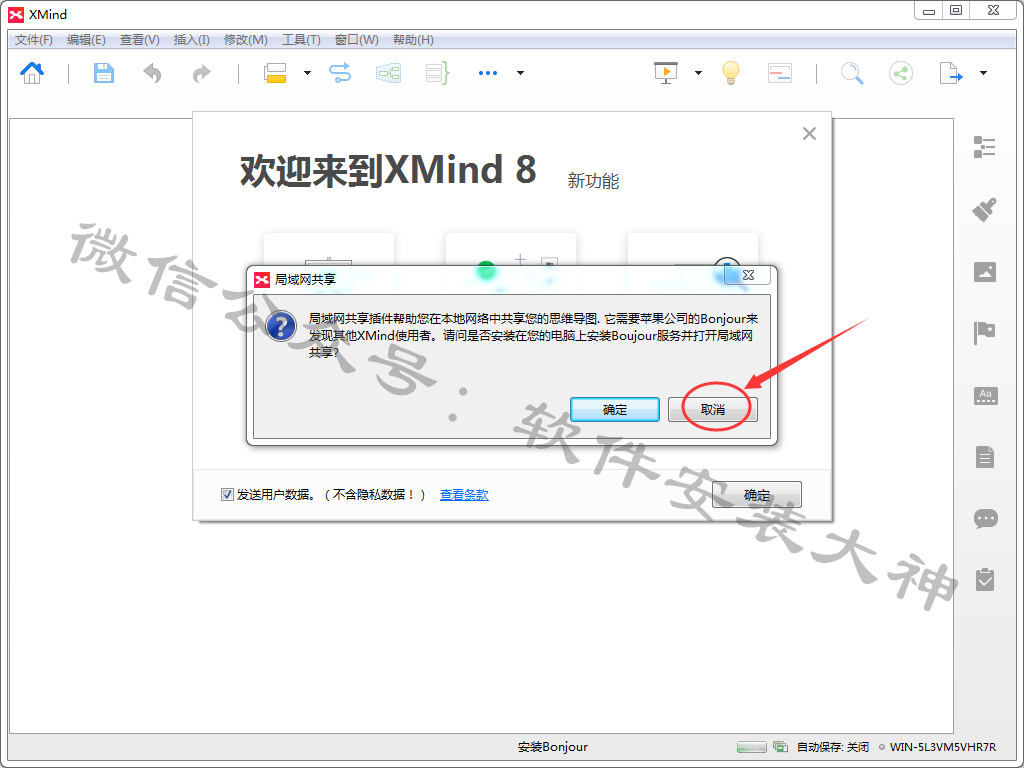
Task: Click the blue question mark dialog icon
Action: 281,326
